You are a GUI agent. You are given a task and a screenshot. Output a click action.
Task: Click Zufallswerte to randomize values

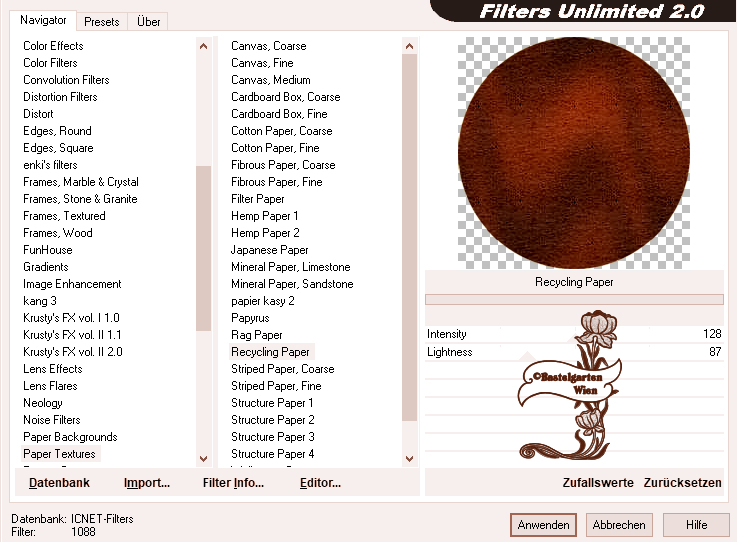tap(598, 483)
